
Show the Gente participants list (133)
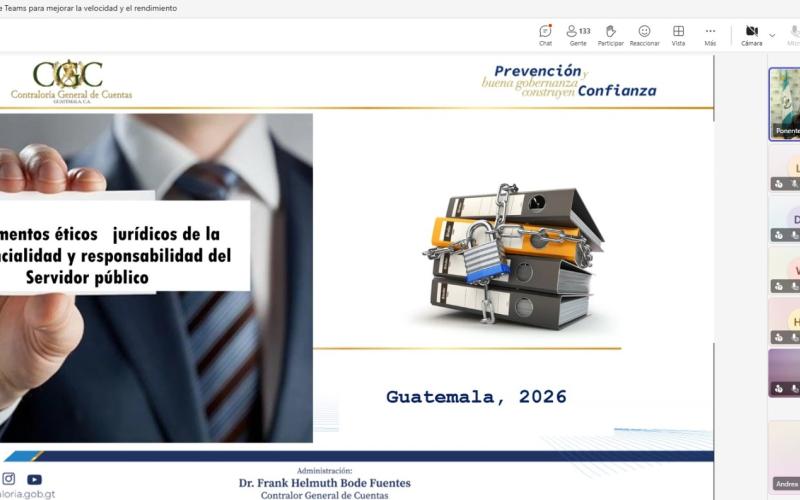(578, 36)
